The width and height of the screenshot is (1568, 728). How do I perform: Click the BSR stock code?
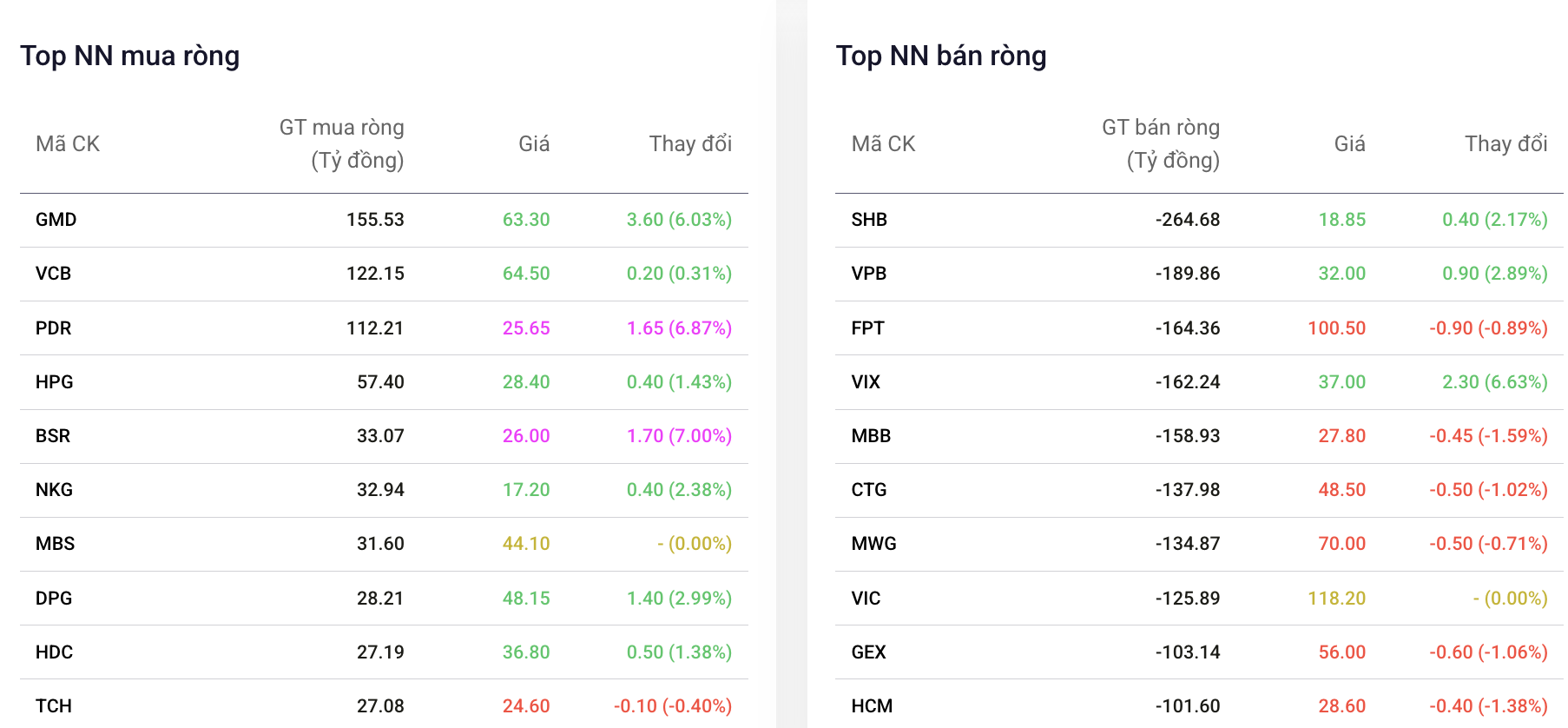[53, 436]
